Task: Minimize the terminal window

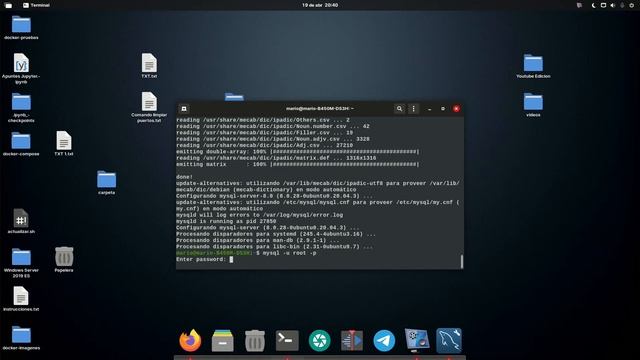Action: click(x=429, y=109)
